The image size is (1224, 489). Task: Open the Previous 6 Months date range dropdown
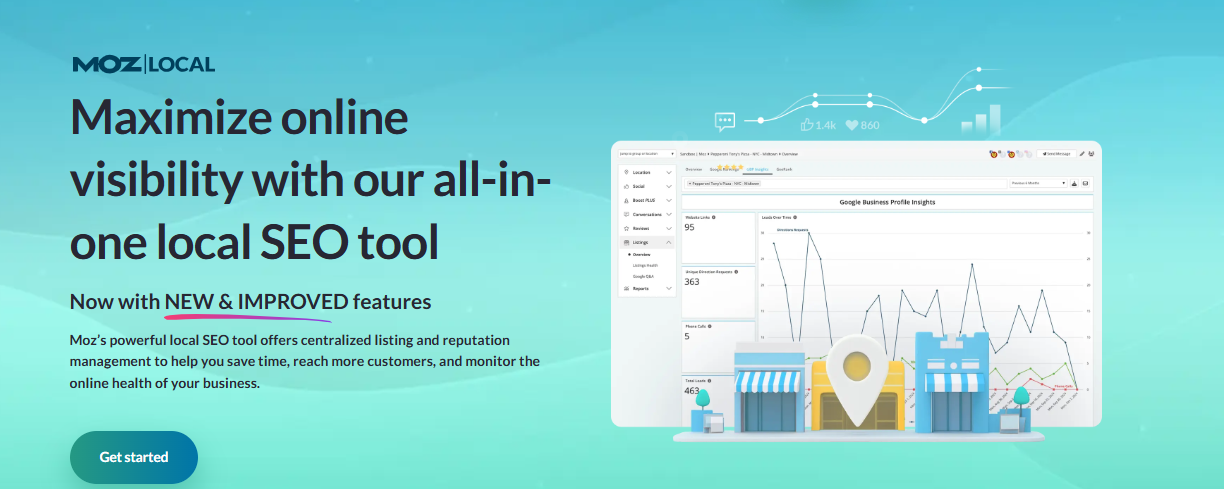(1038, 183)
